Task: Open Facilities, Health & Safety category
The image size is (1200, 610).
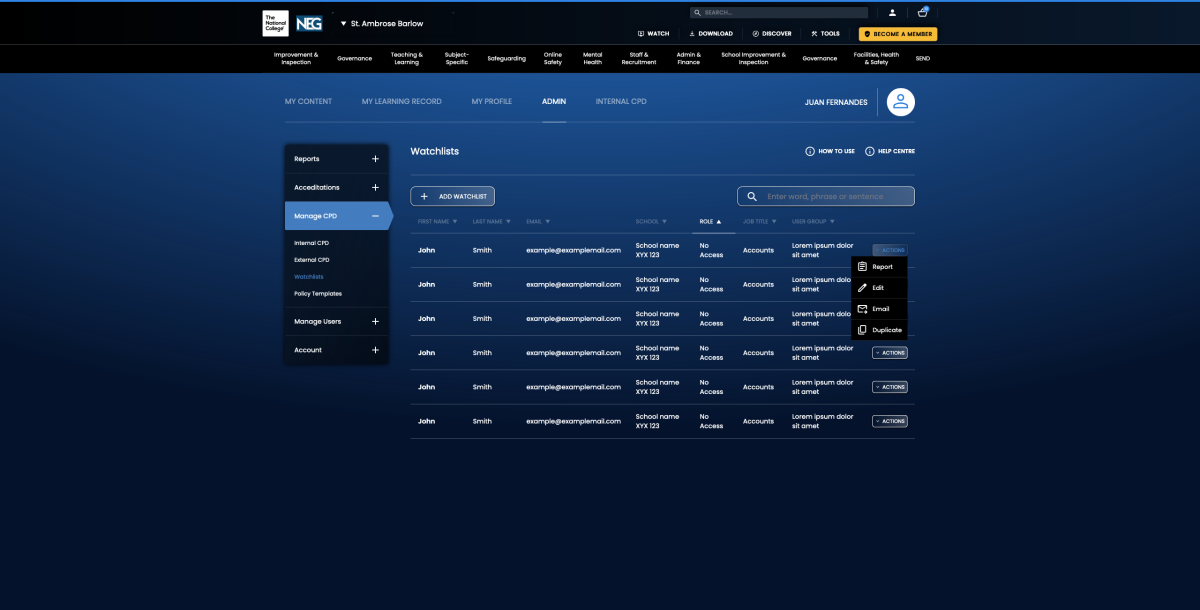Action: [877, 58]
